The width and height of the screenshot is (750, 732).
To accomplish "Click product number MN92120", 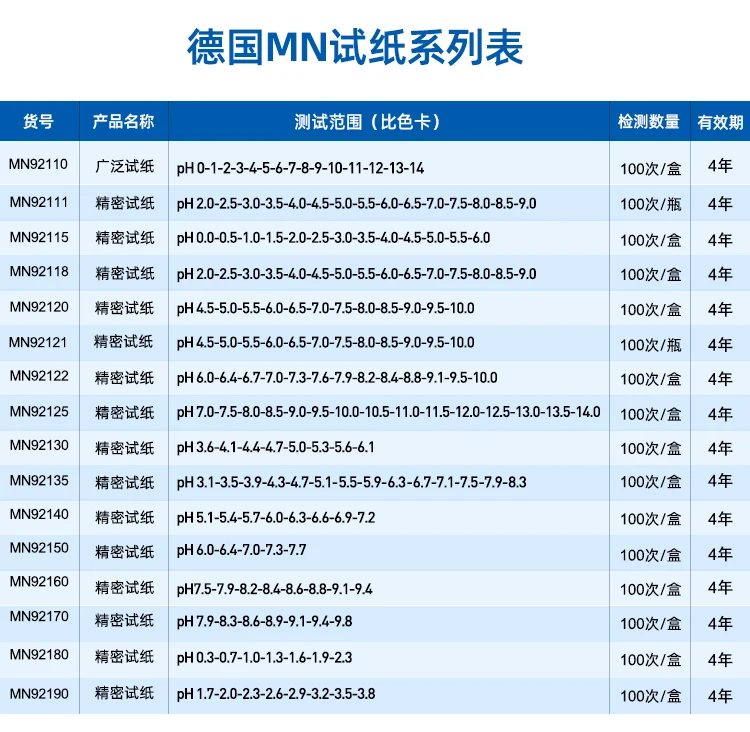I will click(39, 306).
